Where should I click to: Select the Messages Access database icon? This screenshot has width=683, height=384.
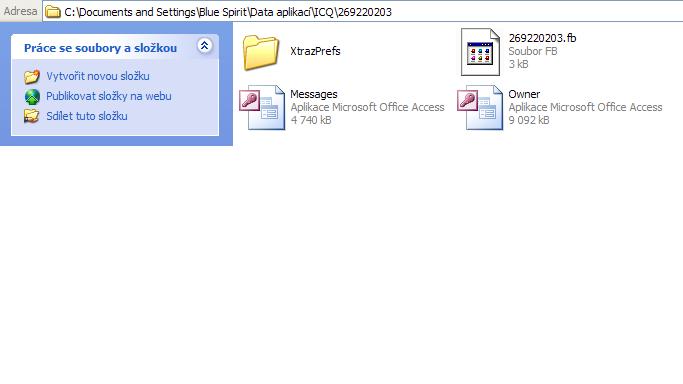click(262, 108)
